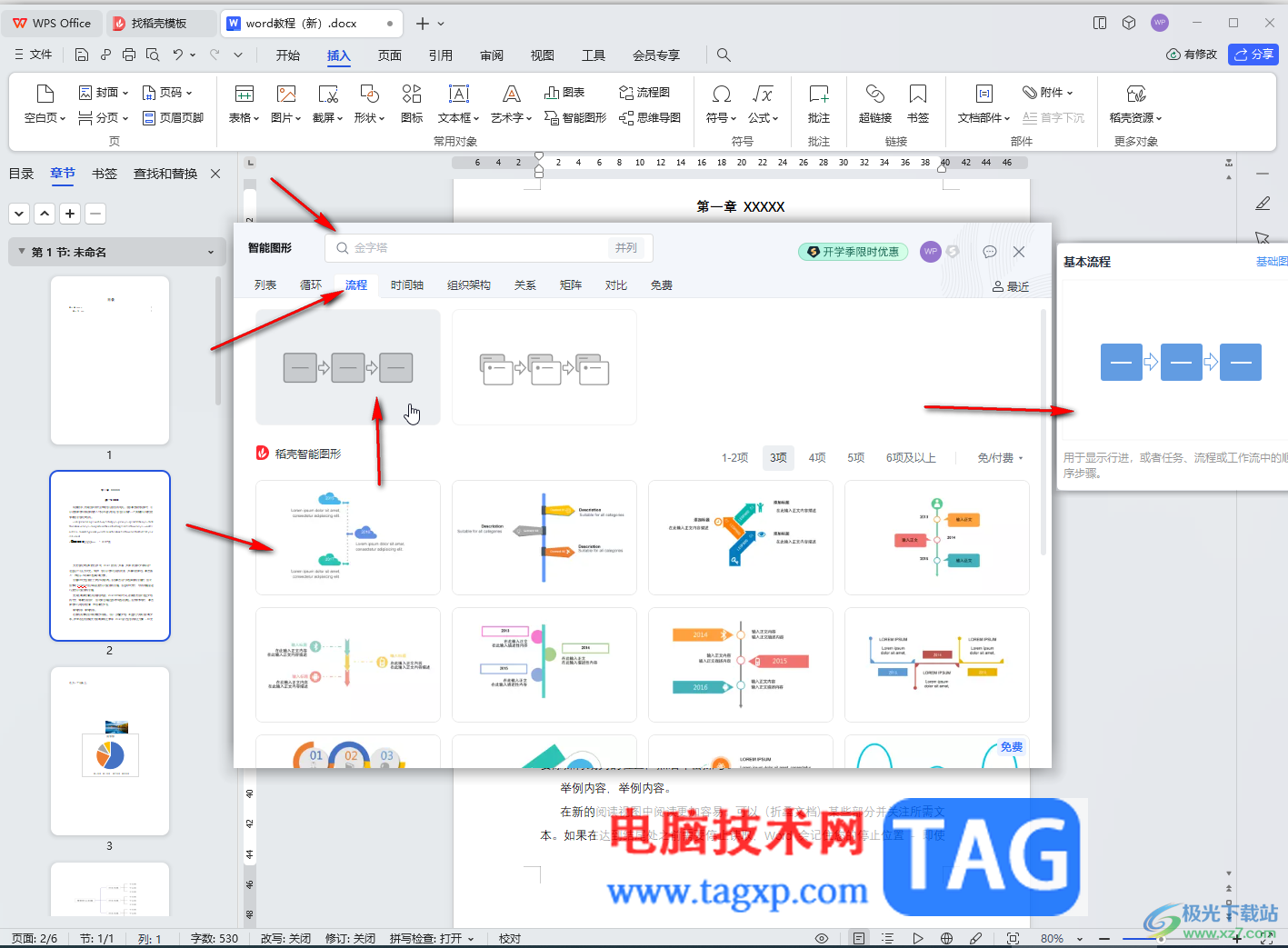Click the print icon in the quick toolbar
1288x948 pixels.
pos(129,55)
